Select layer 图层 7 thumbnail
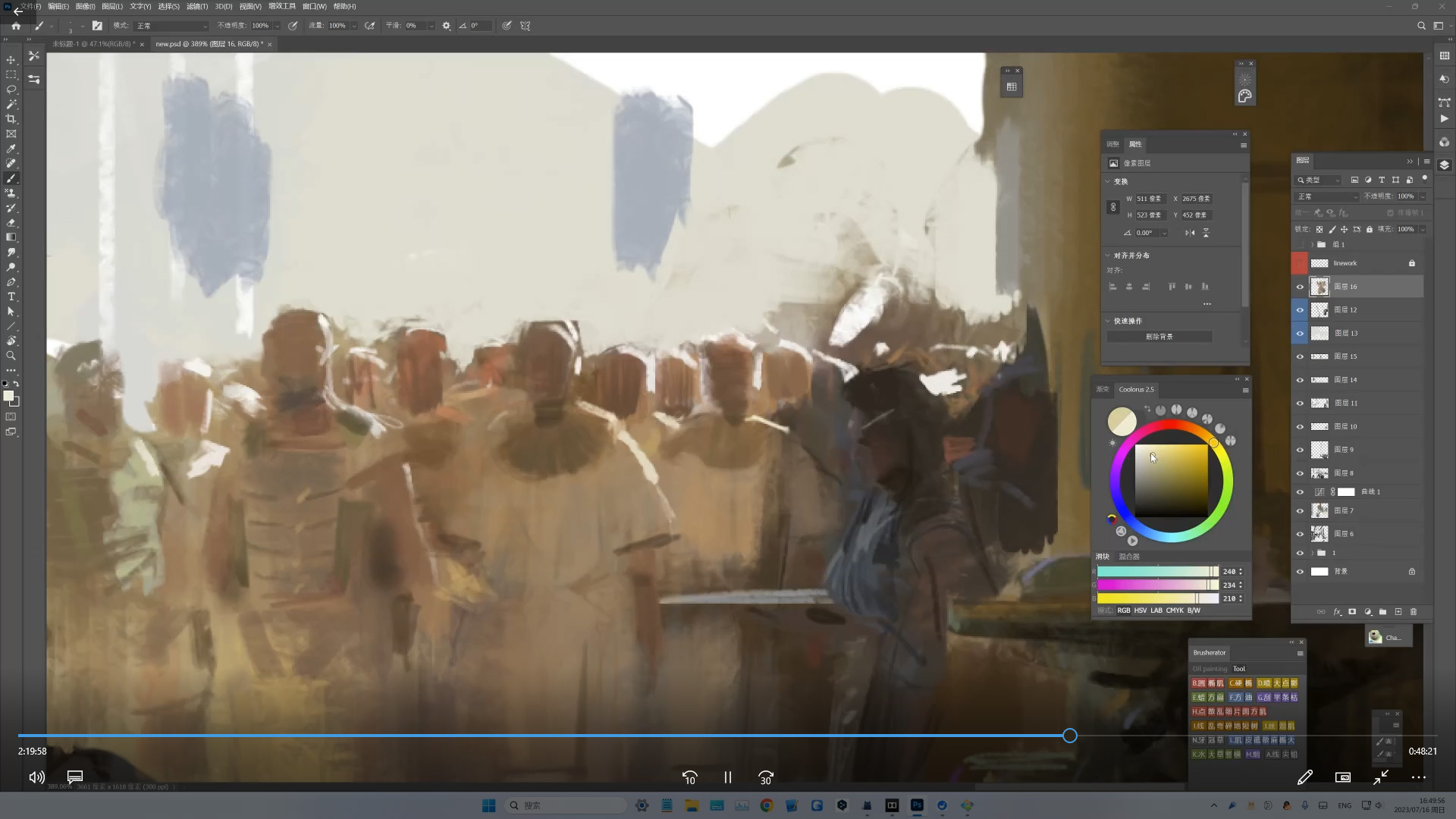This screenshot has height=819, width=1456. click(x=1319, y=510)
